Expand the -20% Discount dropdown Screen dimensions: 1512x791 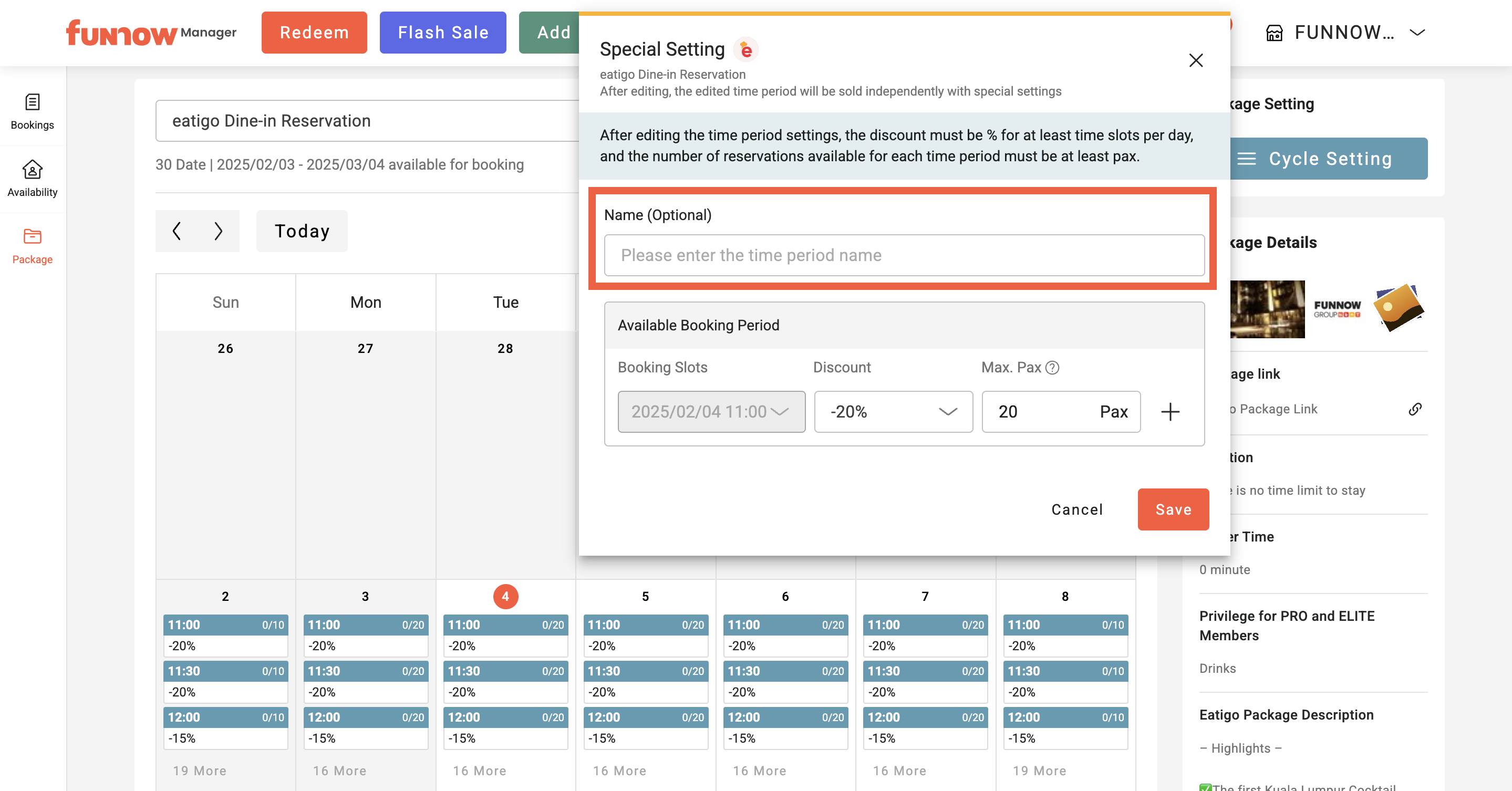point(893,412)
